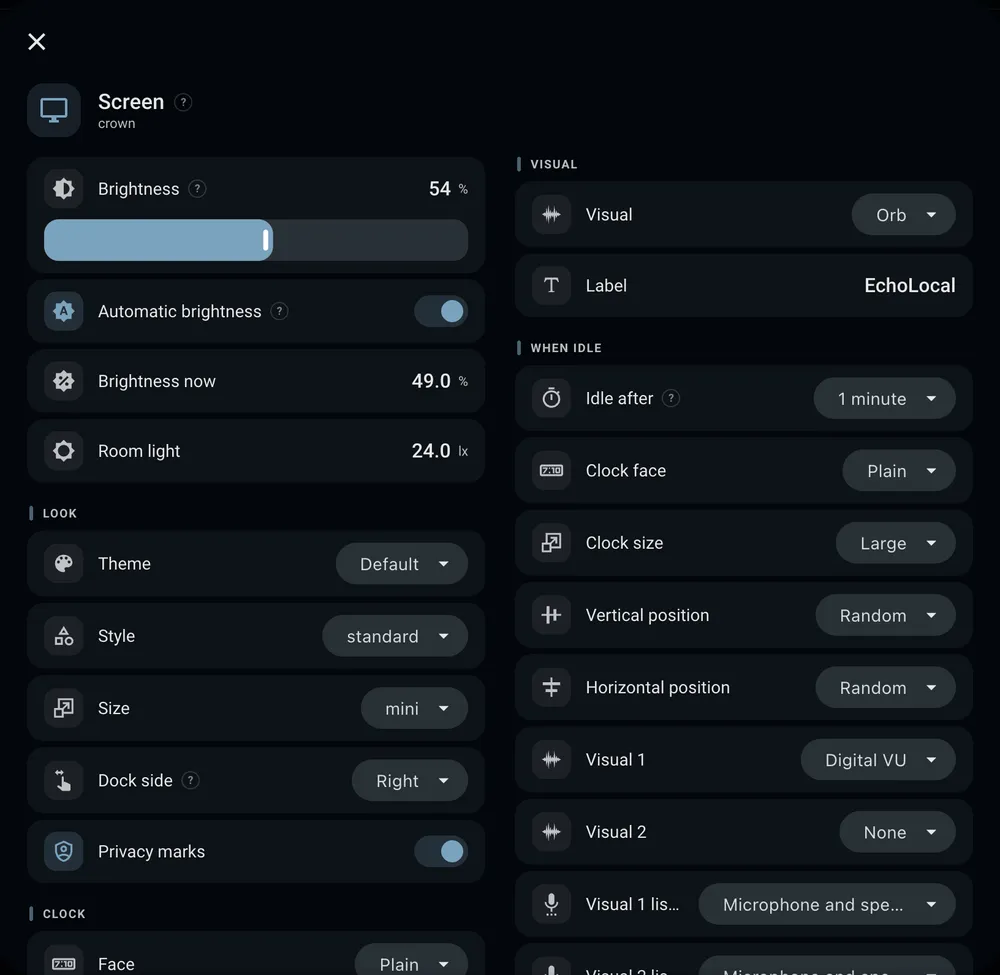Open the Clock face Plain dropdown

899,471
